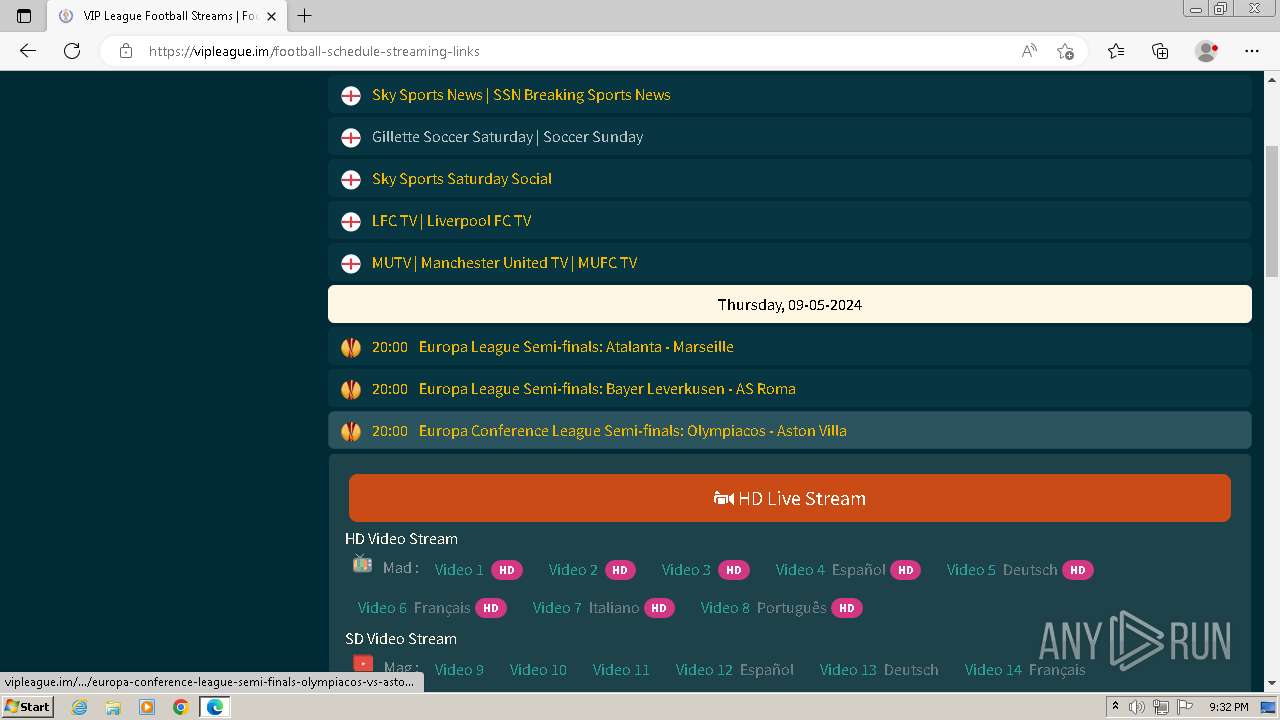This screenshot has height=720, width=1280.
Task: Open Read aloud icon in address bar
Action: point(1029,51)
